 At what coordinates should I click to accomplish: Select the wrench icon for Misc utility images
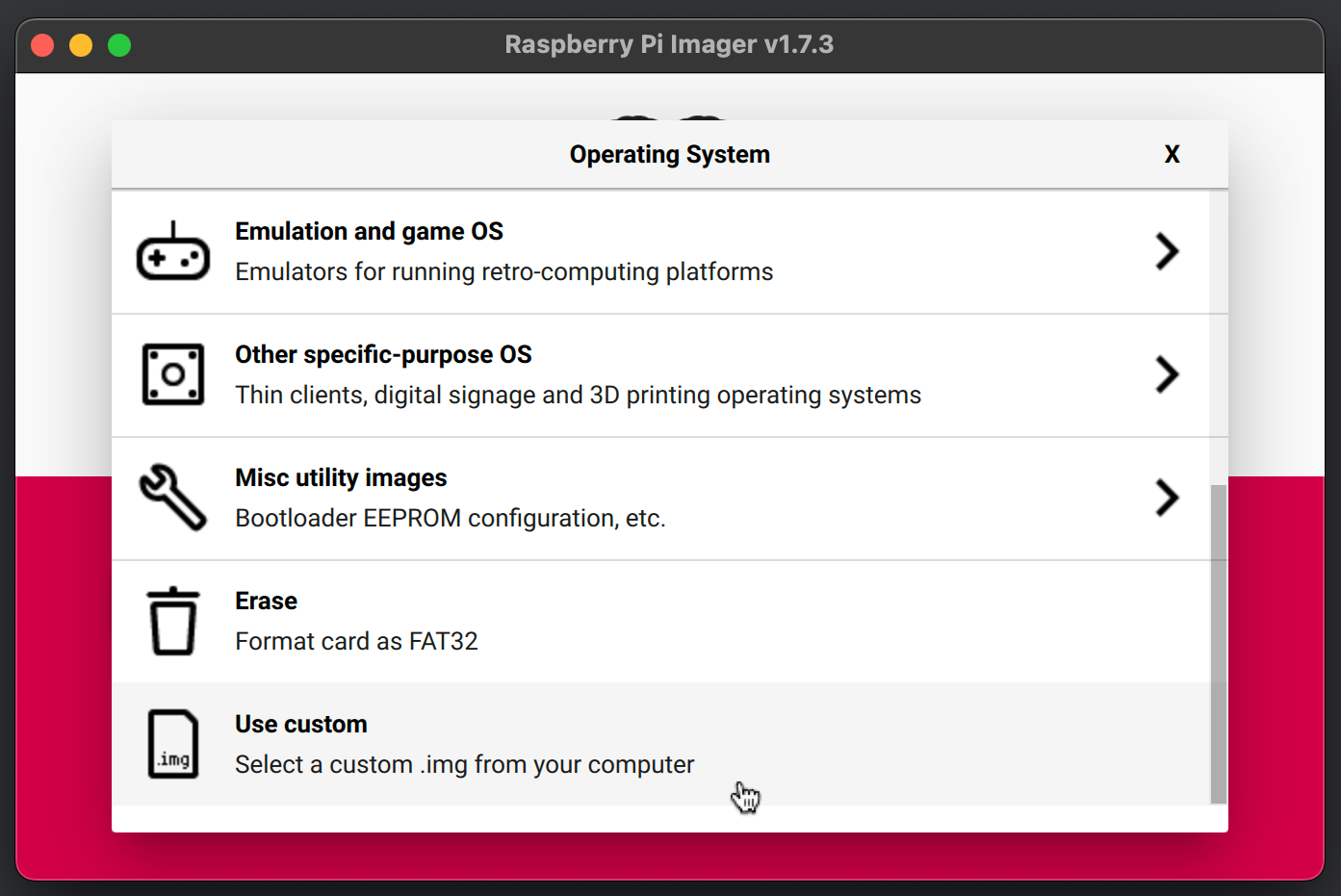point(173,499)
